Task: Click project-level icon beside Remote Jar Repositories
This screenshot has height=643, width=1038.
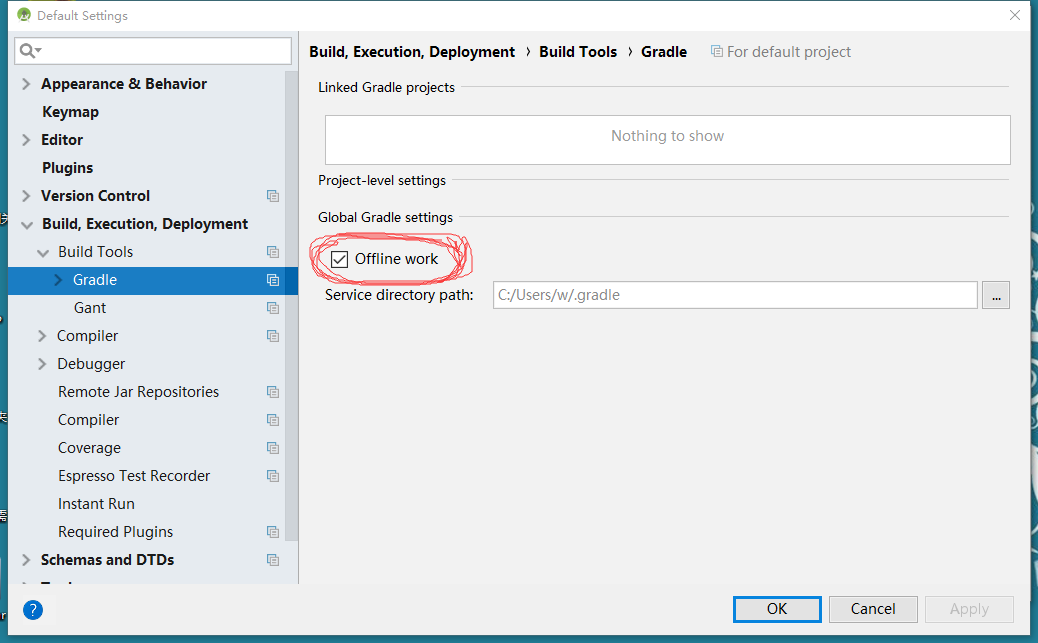Action: tap(273, 392)
